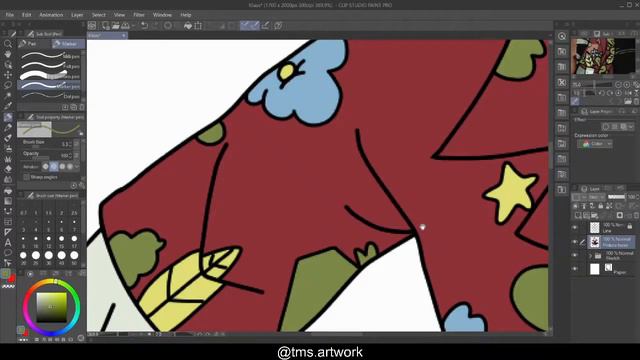
Task: Select the Eyedropper tool
Action: click(x=7, y=106)
